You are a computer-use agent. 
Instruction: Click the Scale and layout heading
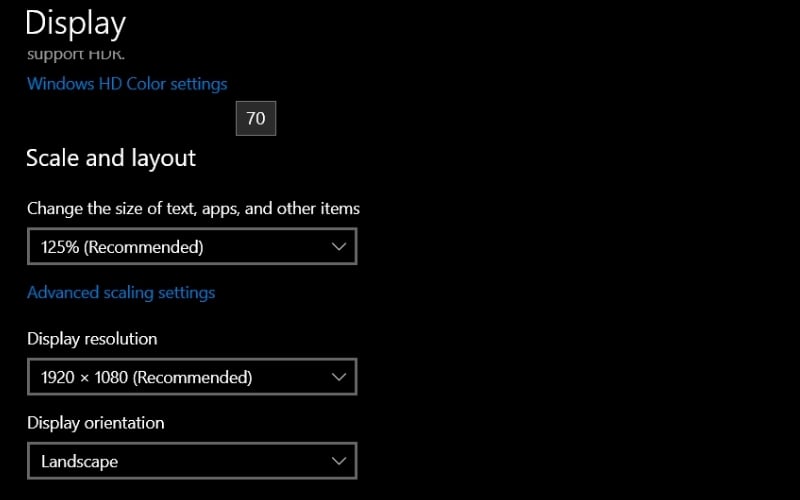pos(111,158)
